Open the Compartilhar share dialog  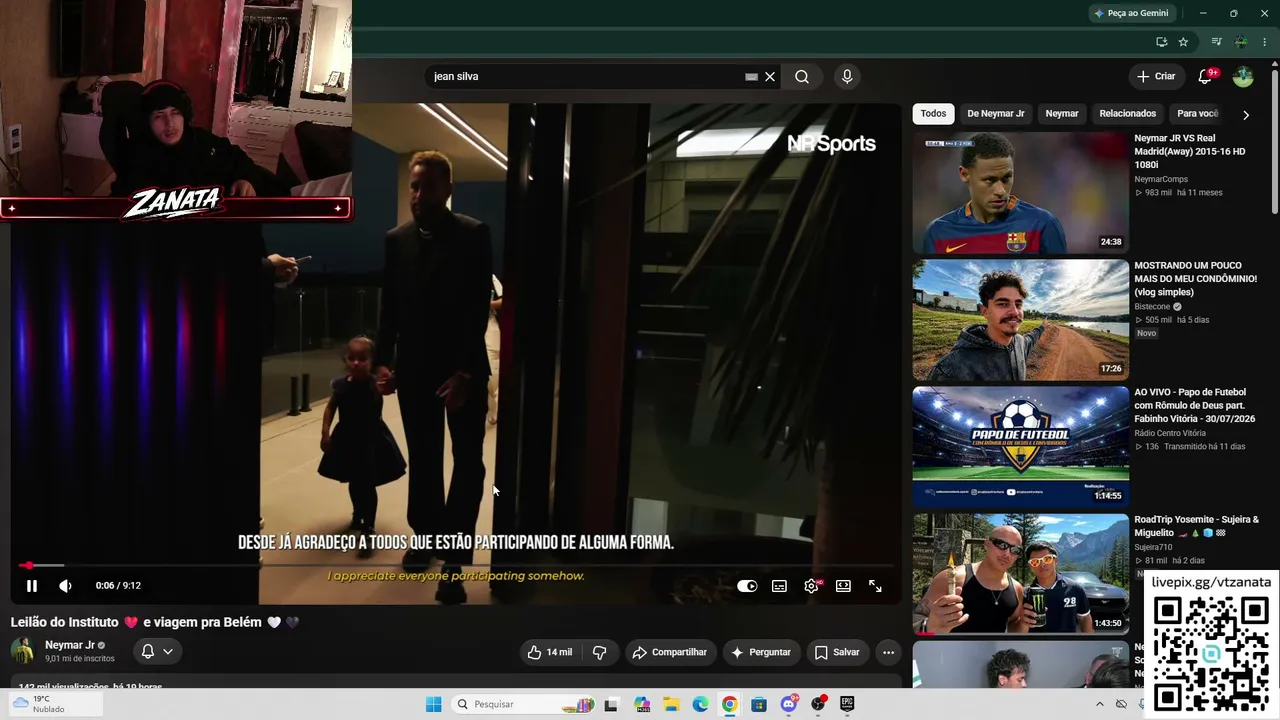(x=669, y=652)
